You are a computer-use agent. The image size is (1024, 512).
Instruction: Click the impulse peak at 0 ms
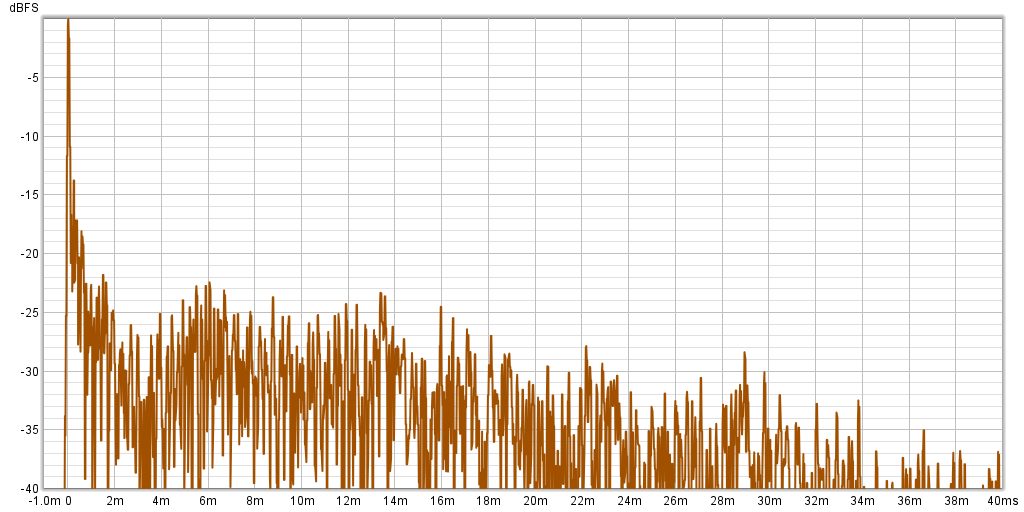point(68,20)
